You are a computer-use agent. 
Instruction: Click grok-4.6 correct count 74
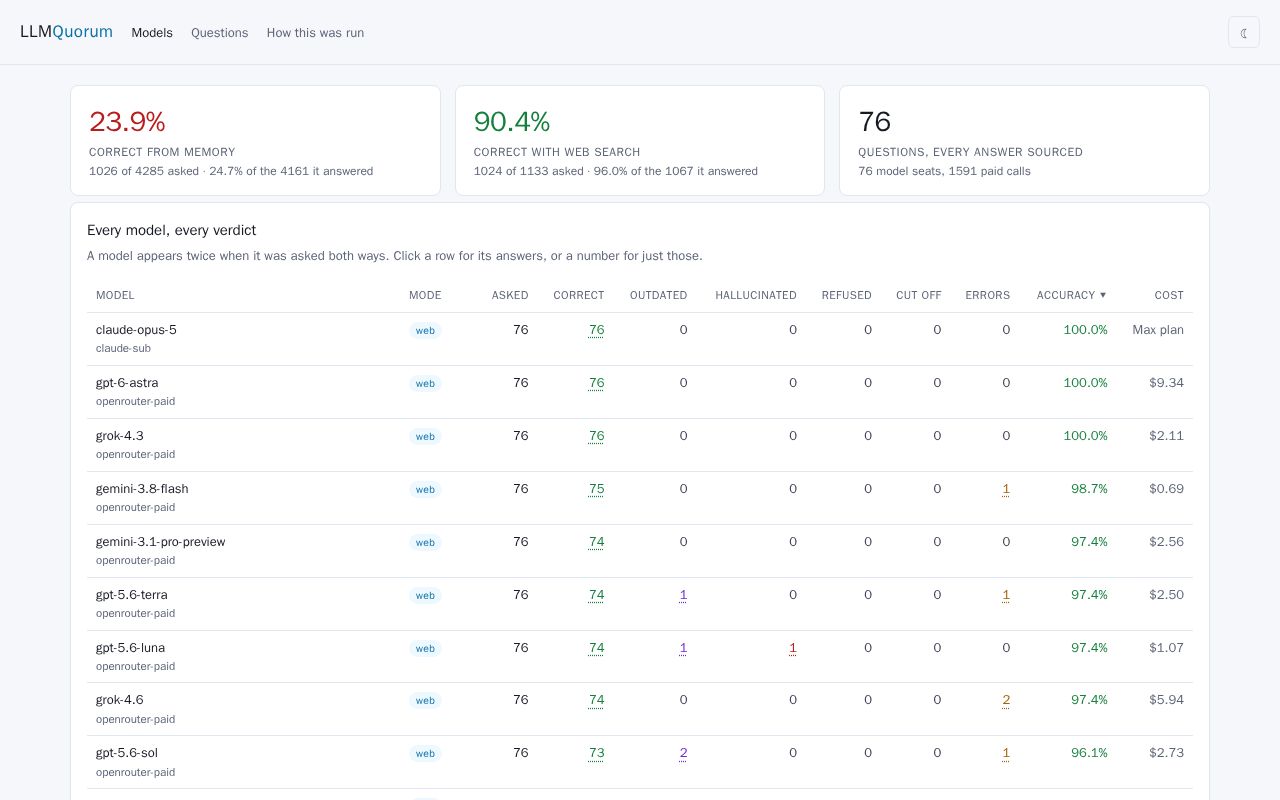[x=596, y=700]
